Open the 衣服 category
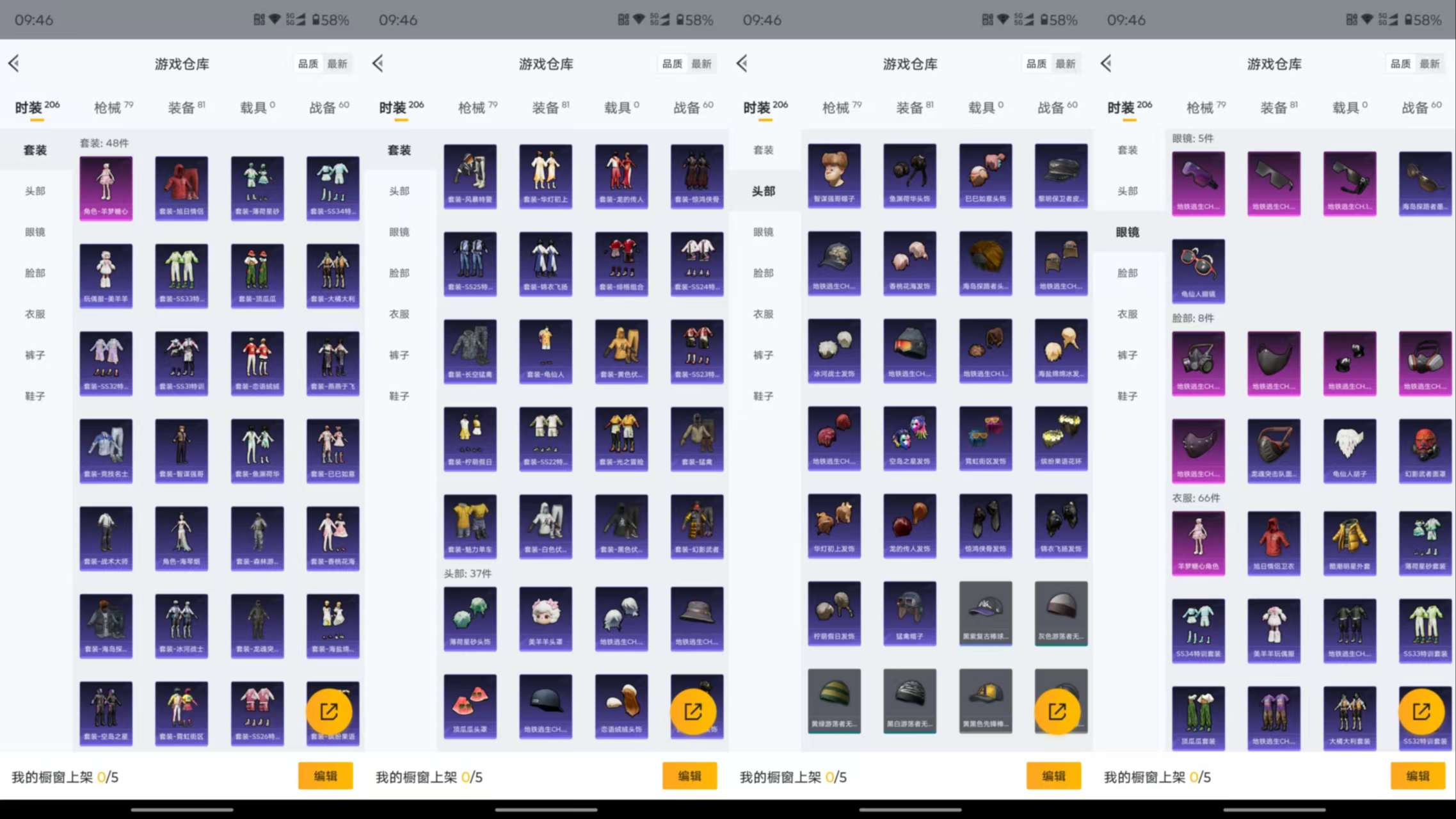 [35, 314]
